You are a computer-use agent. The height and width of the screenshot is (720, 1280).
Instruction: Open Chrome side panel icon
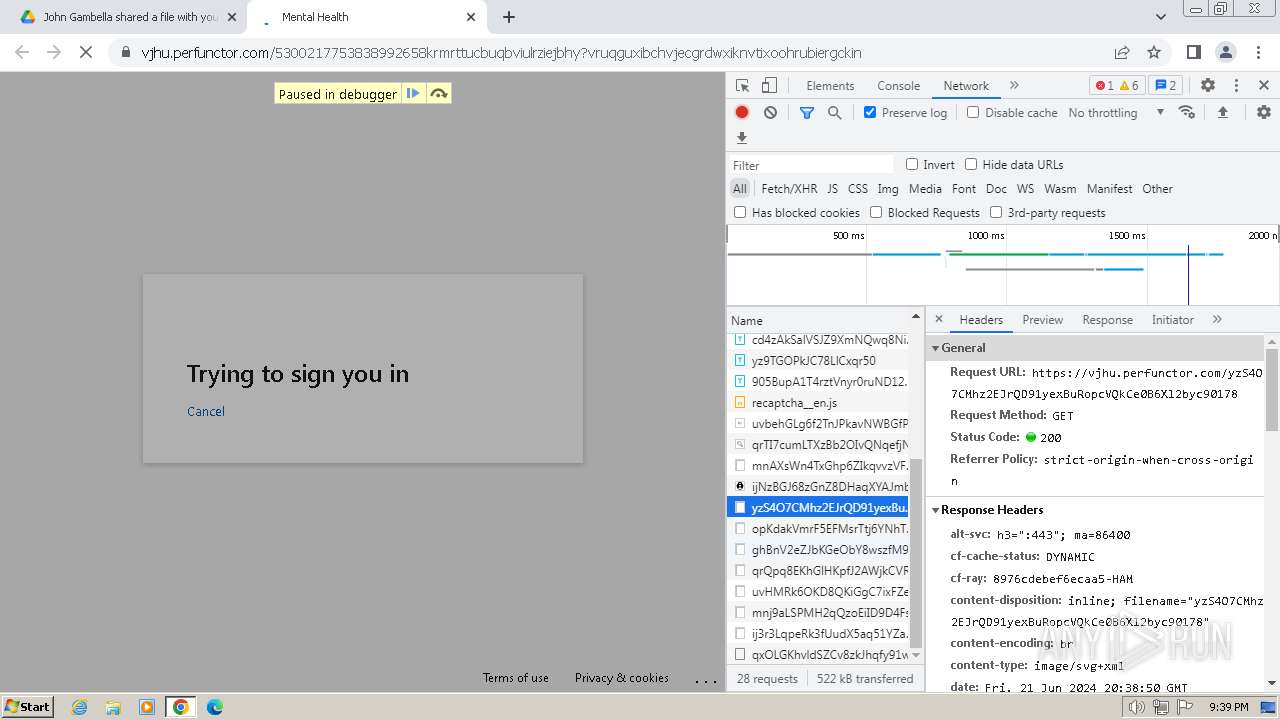pyautogui.click(x=1193, y=52)
